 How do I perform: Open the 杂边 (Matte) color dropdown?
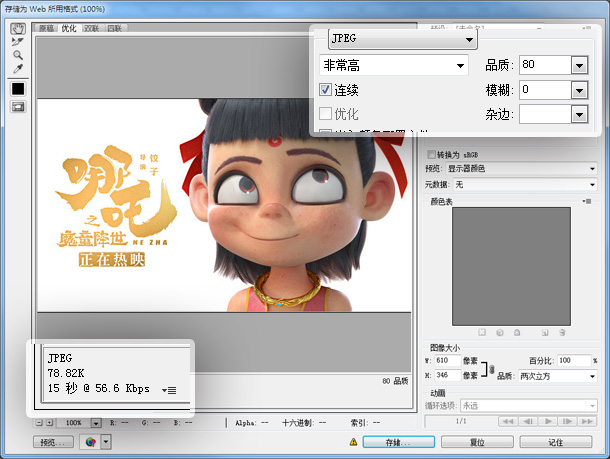578,115
